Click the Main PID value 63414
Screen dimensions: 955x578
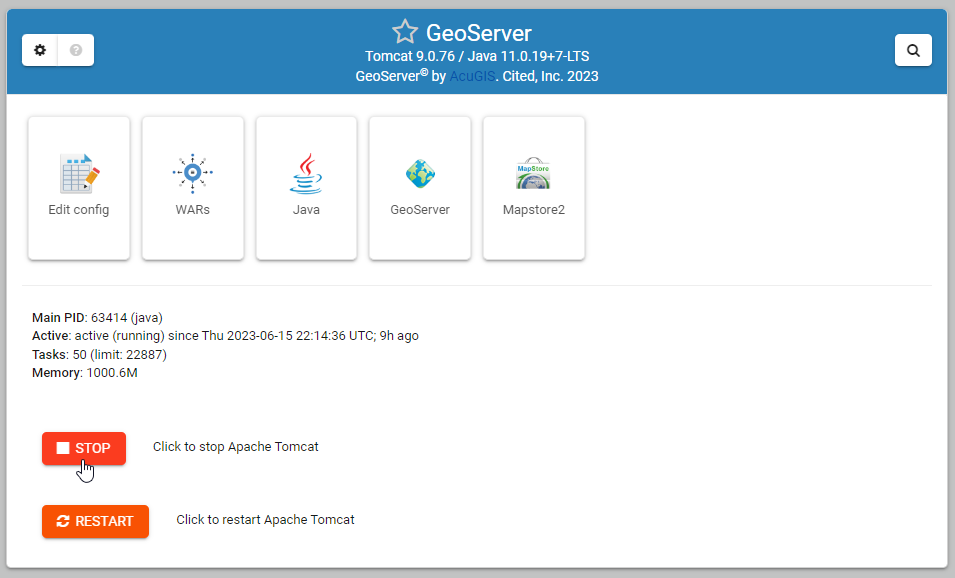pyautogui.click(x=103, y=317)
